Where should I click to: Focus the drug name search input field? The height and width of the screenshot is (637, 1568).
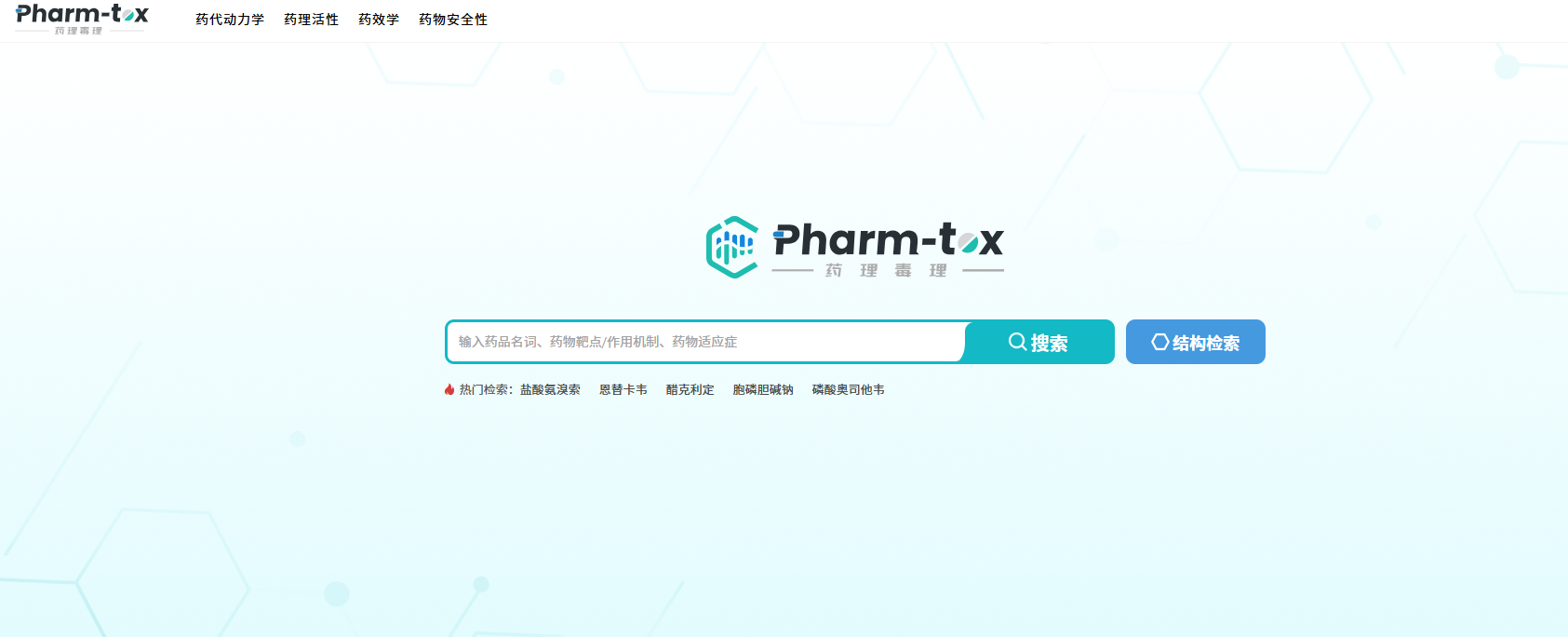point(705,342)
